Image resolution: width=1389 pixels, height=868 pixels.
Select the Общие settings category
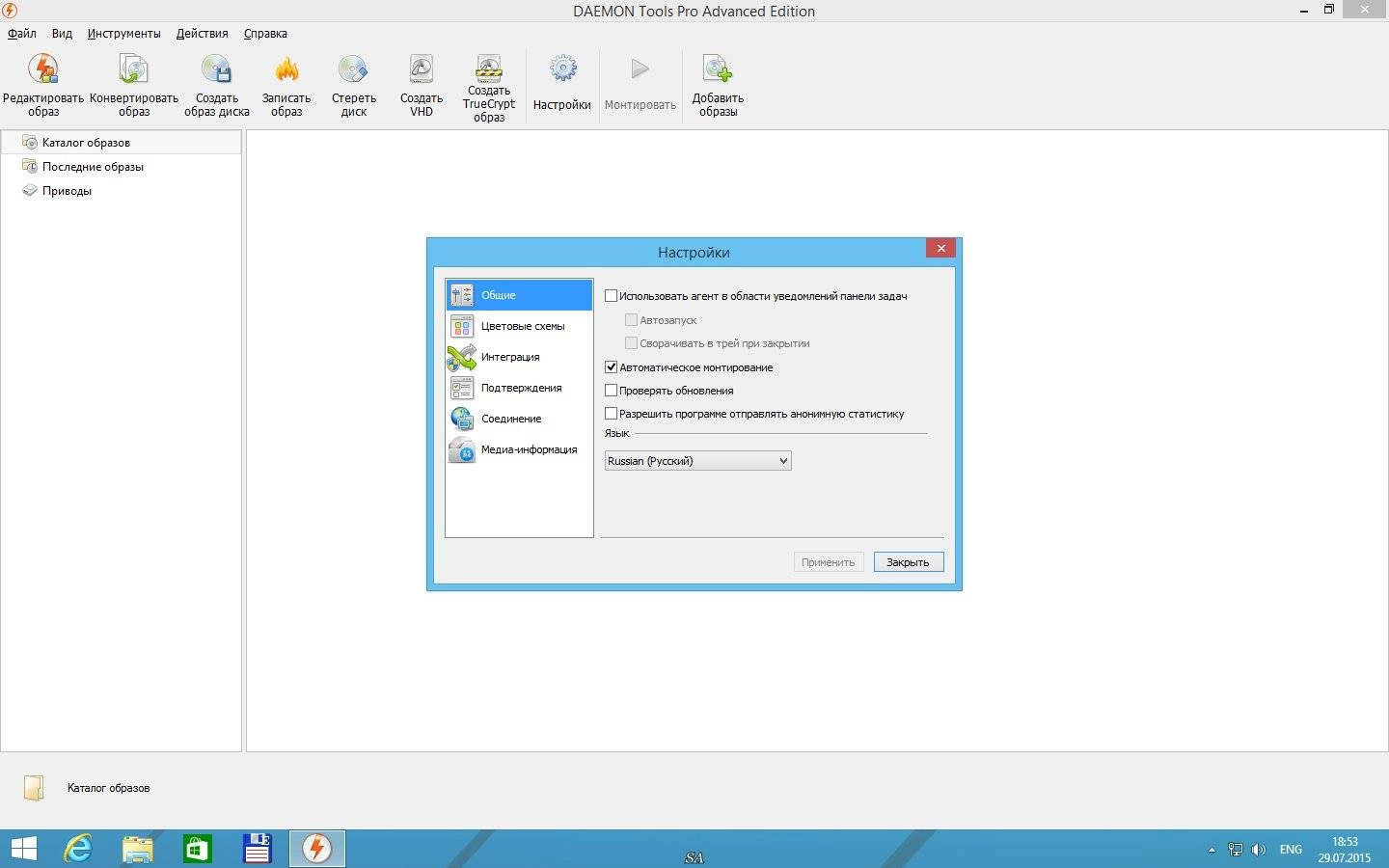click(x=519, y=295)
